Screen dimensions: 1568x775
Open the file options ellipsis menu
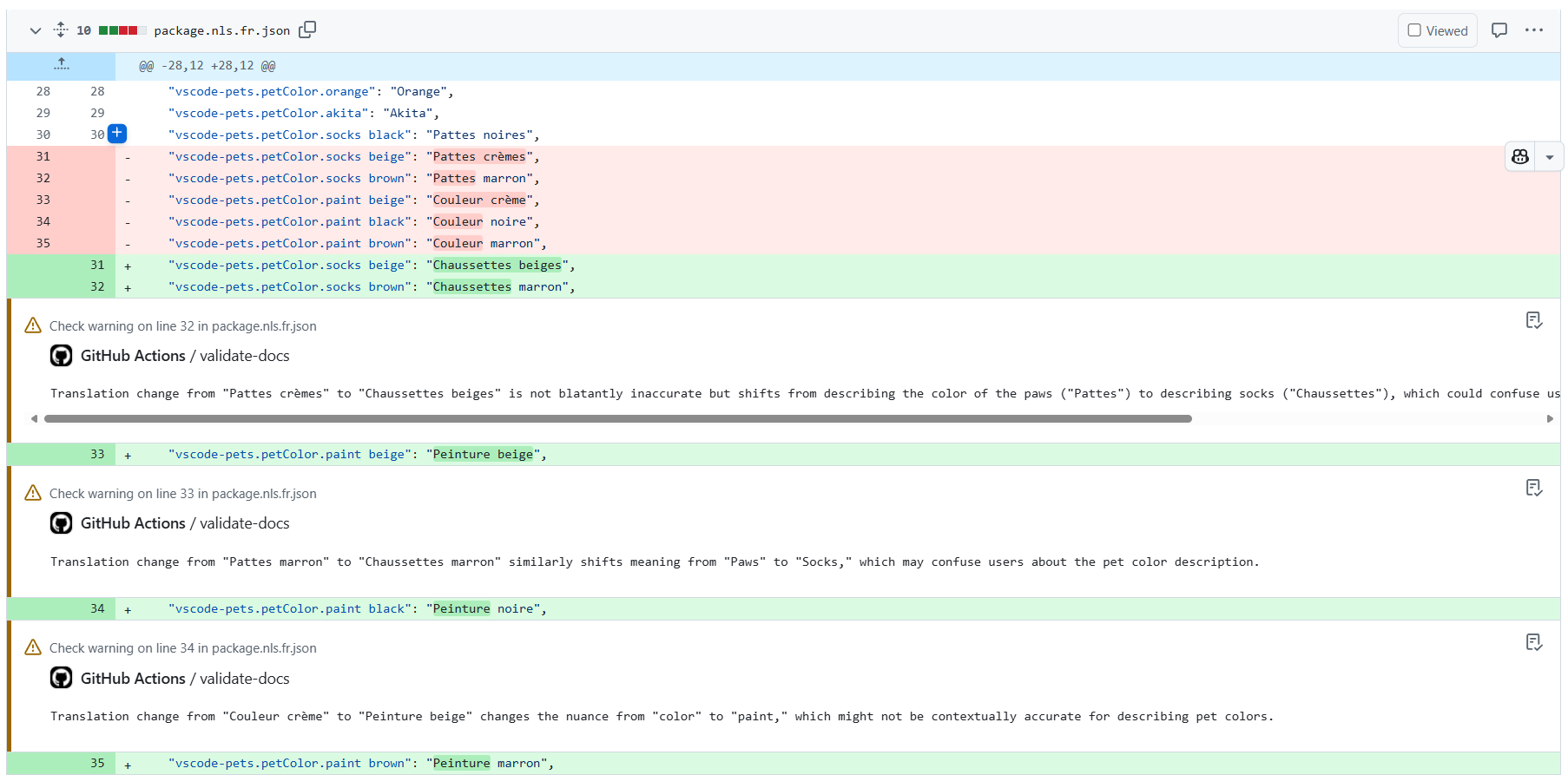coord(1534,30)
